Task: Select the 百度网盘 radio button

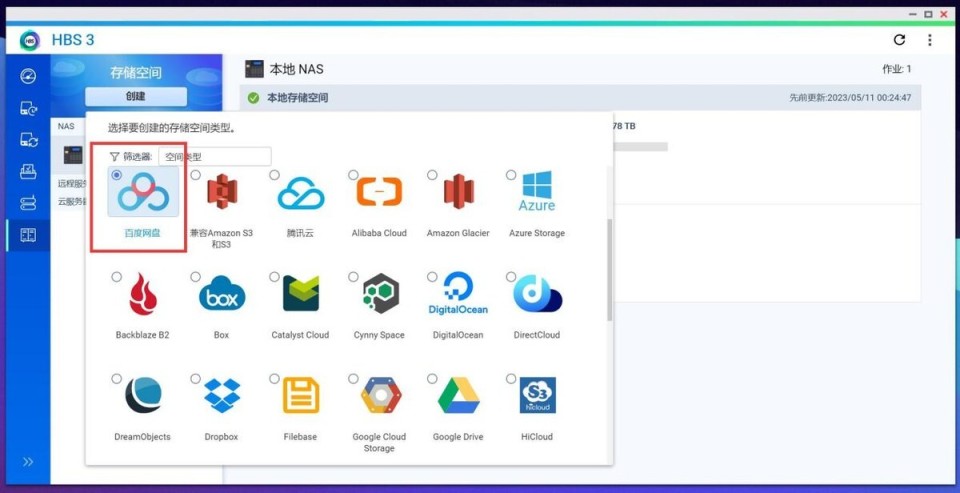Action: pyautogui.click(x=116, y=175)
